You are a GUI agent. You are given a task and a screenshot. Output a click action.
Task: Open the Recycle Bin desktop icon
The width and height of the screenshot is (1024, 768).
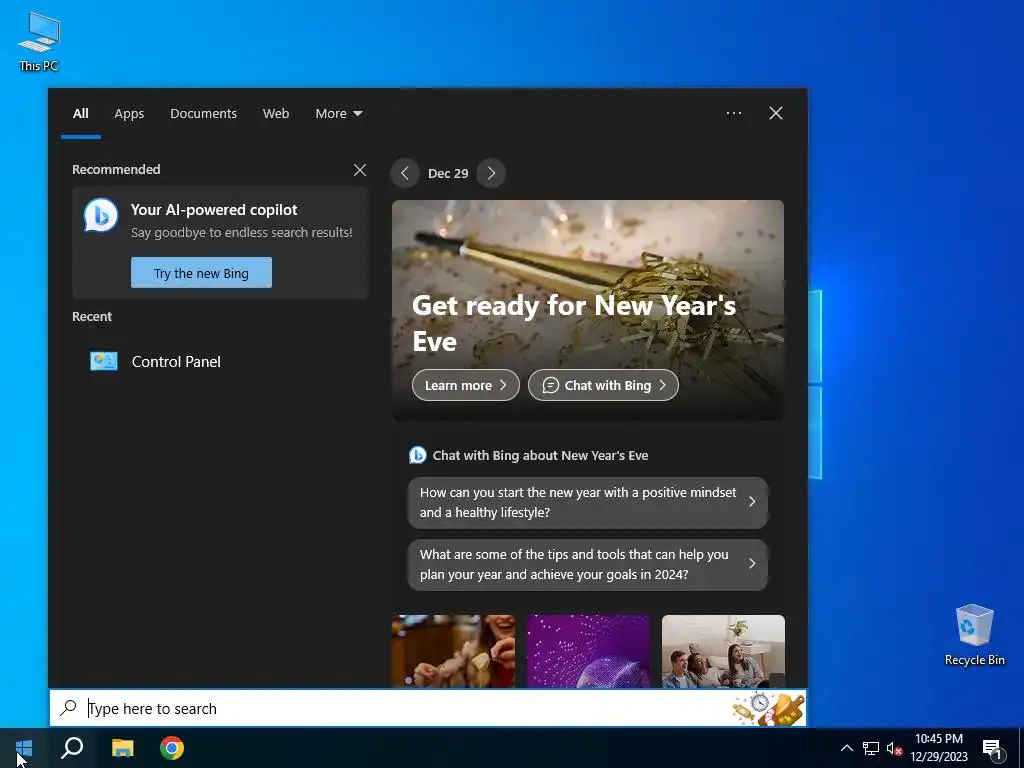974,635
